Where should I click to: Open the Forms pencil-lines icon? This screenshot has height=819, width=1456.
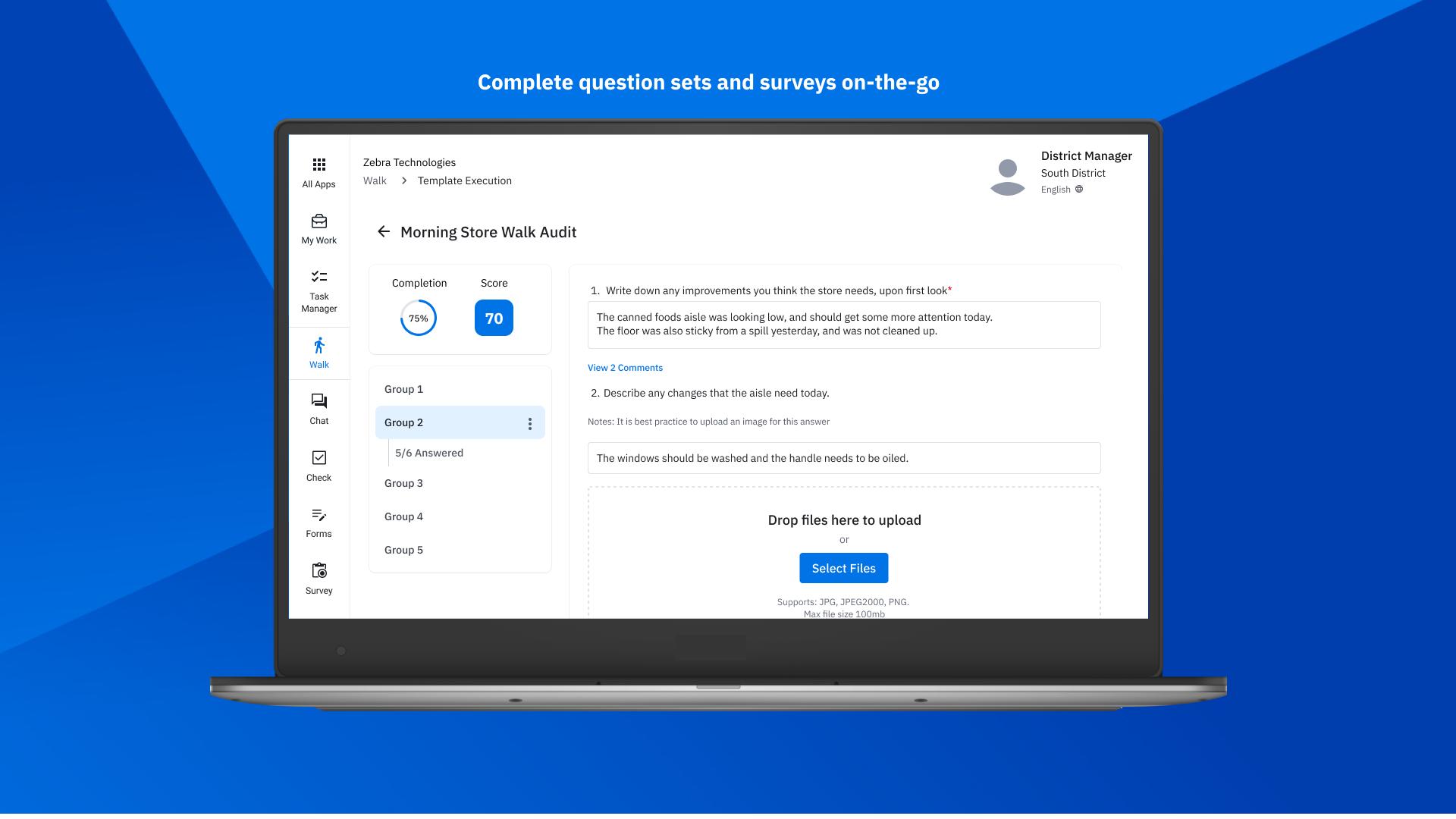(319, 515)
